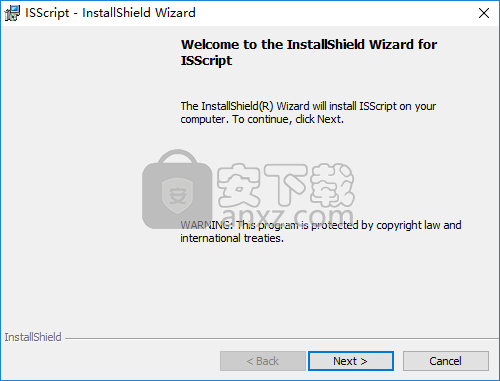The height and width of the screenshot is (381, 500).
Task: Click the InstallShield branding label at the bottom
Action: tap(33, 337)
